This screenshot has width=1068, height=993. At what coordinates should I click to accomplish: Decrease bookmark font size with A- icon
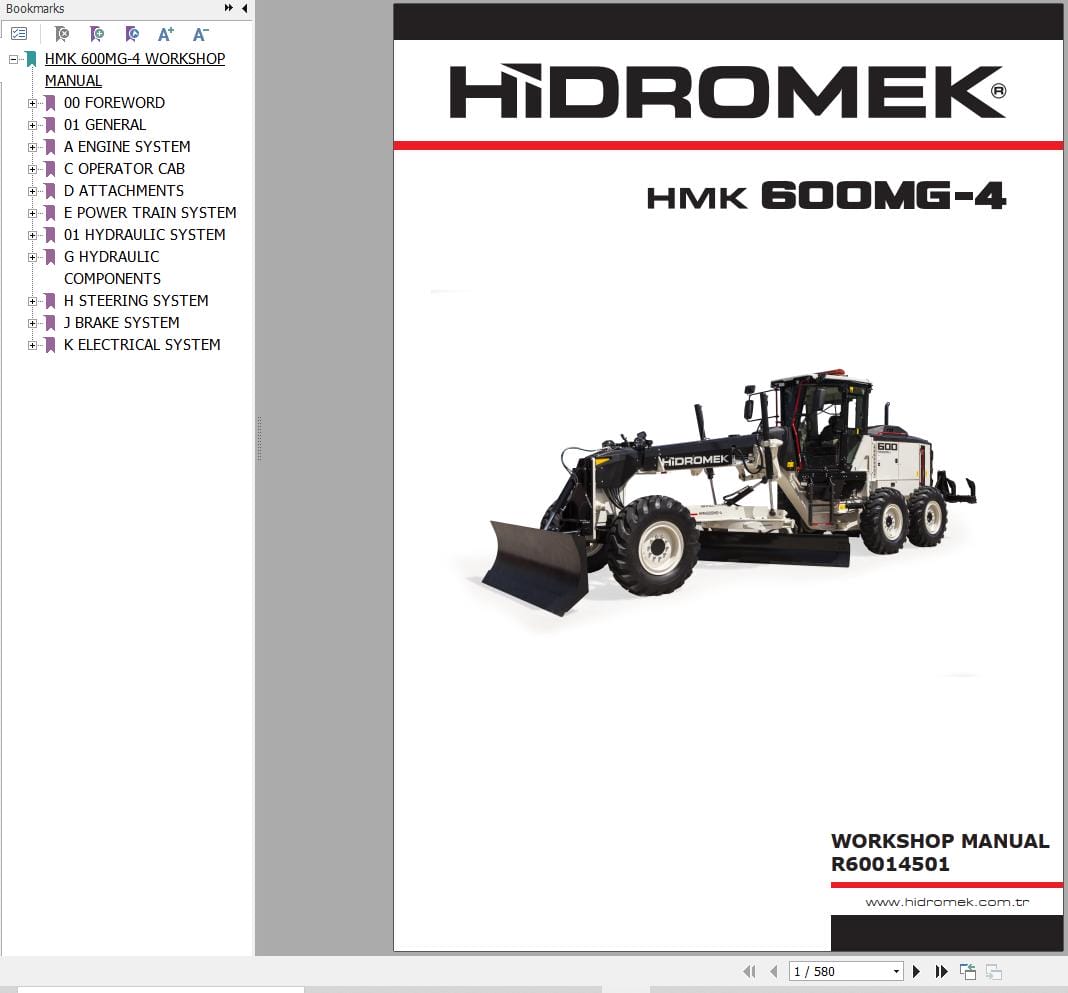pyautogui.click(x=200, y=33)
